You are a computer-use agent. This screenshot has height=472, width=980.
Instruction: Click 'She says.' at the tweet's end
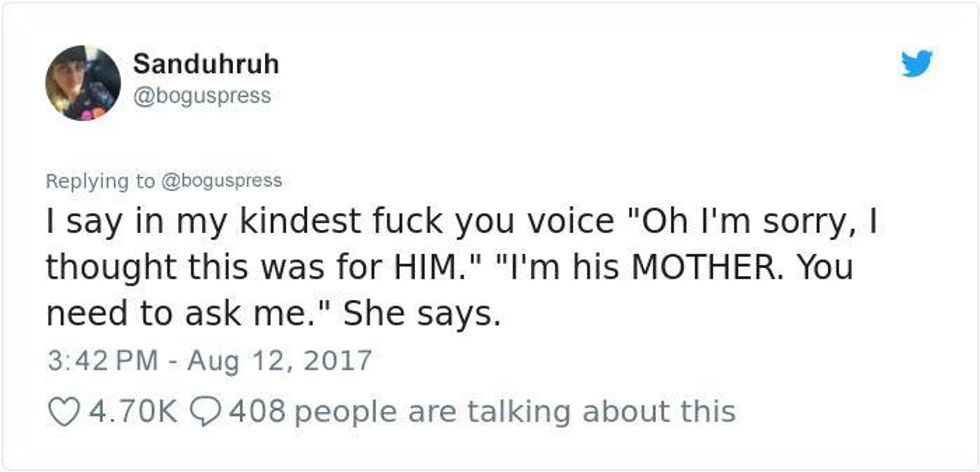tap(422, 316)
